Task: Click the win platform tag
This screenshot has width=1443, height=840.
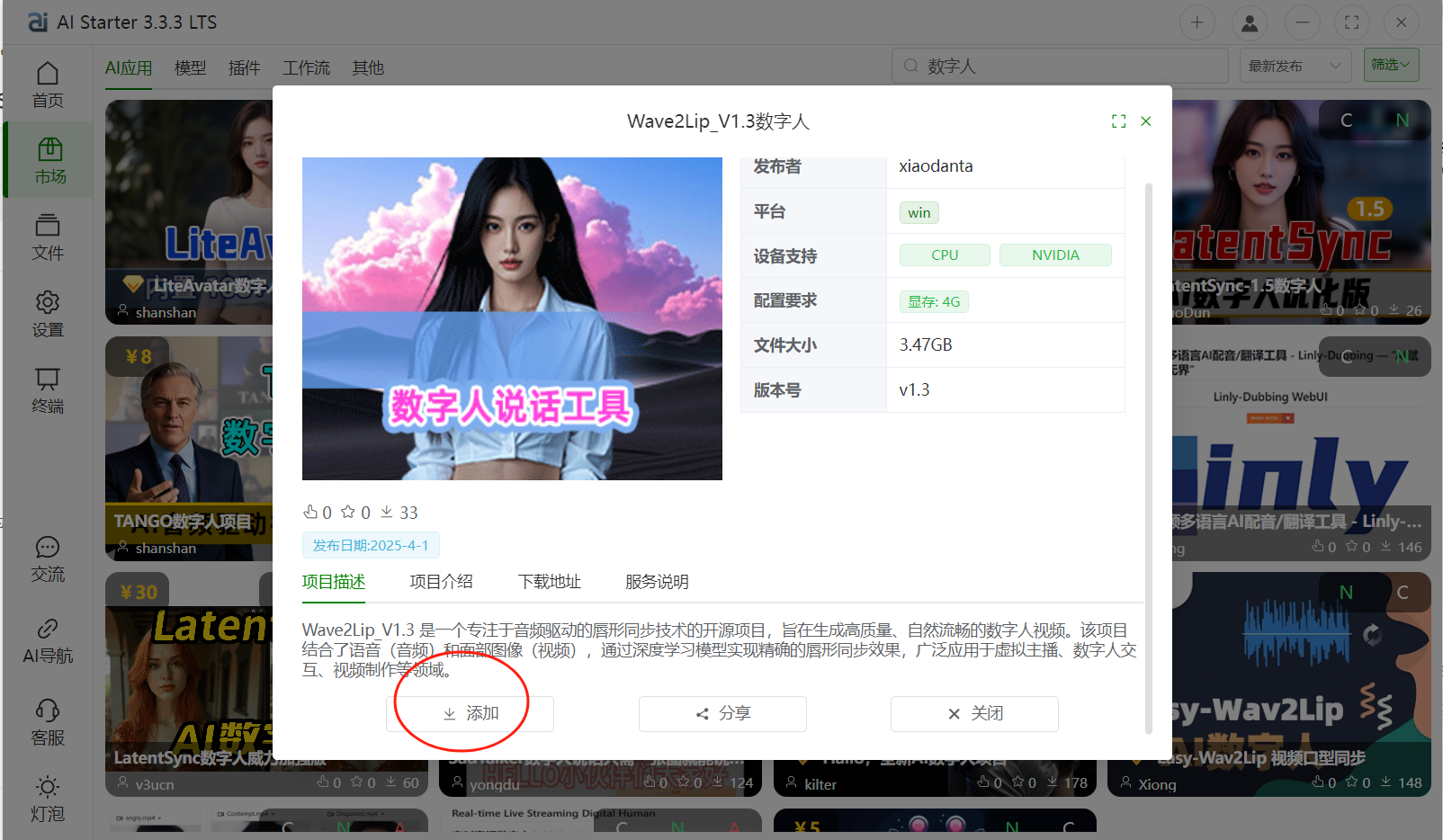Action: pos(919,212)
